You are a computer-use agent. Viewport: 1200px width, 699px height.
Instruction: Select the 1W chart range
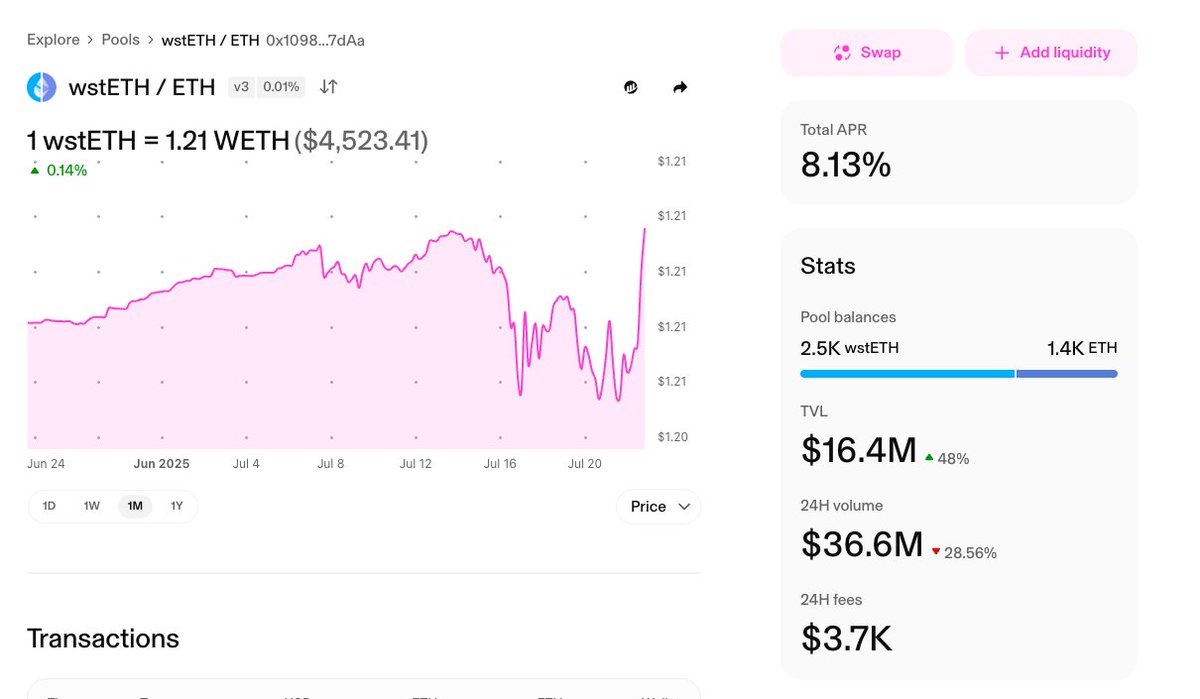92,506
